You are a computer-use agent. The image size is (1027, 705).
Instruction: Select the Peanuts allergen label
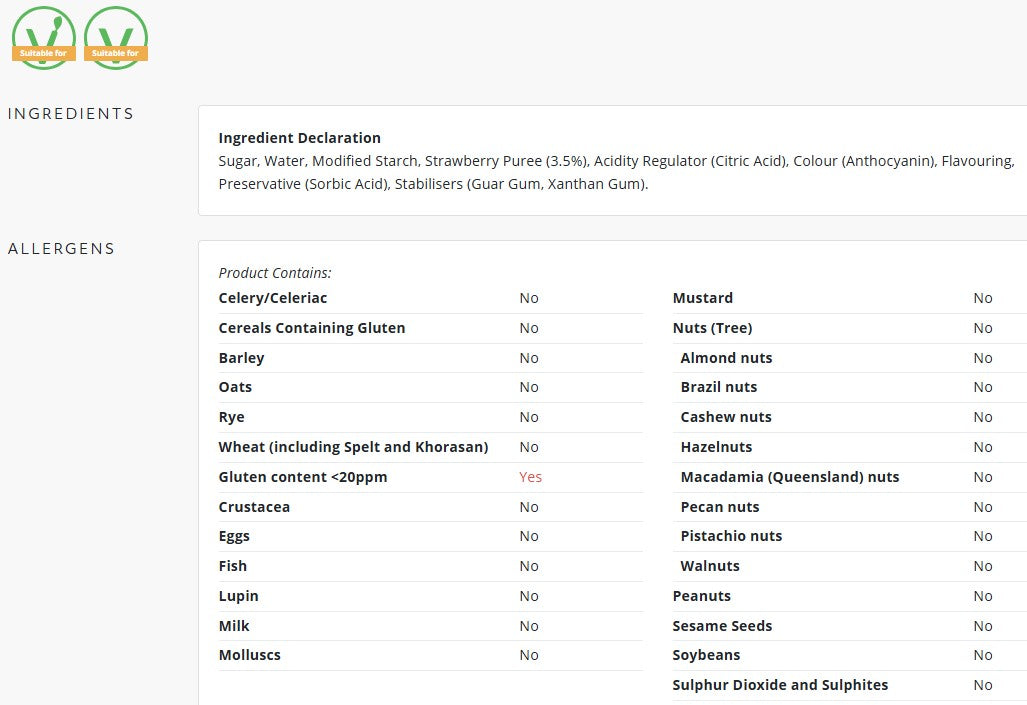pos(701,596)
